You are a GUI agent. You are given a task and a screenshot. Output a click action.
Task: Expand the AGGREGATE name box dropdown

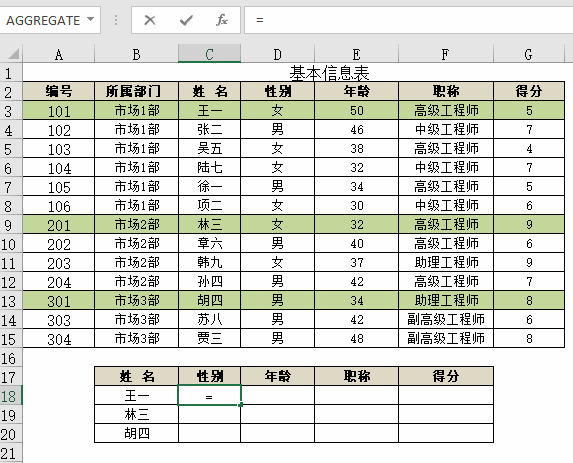[91, 19]
